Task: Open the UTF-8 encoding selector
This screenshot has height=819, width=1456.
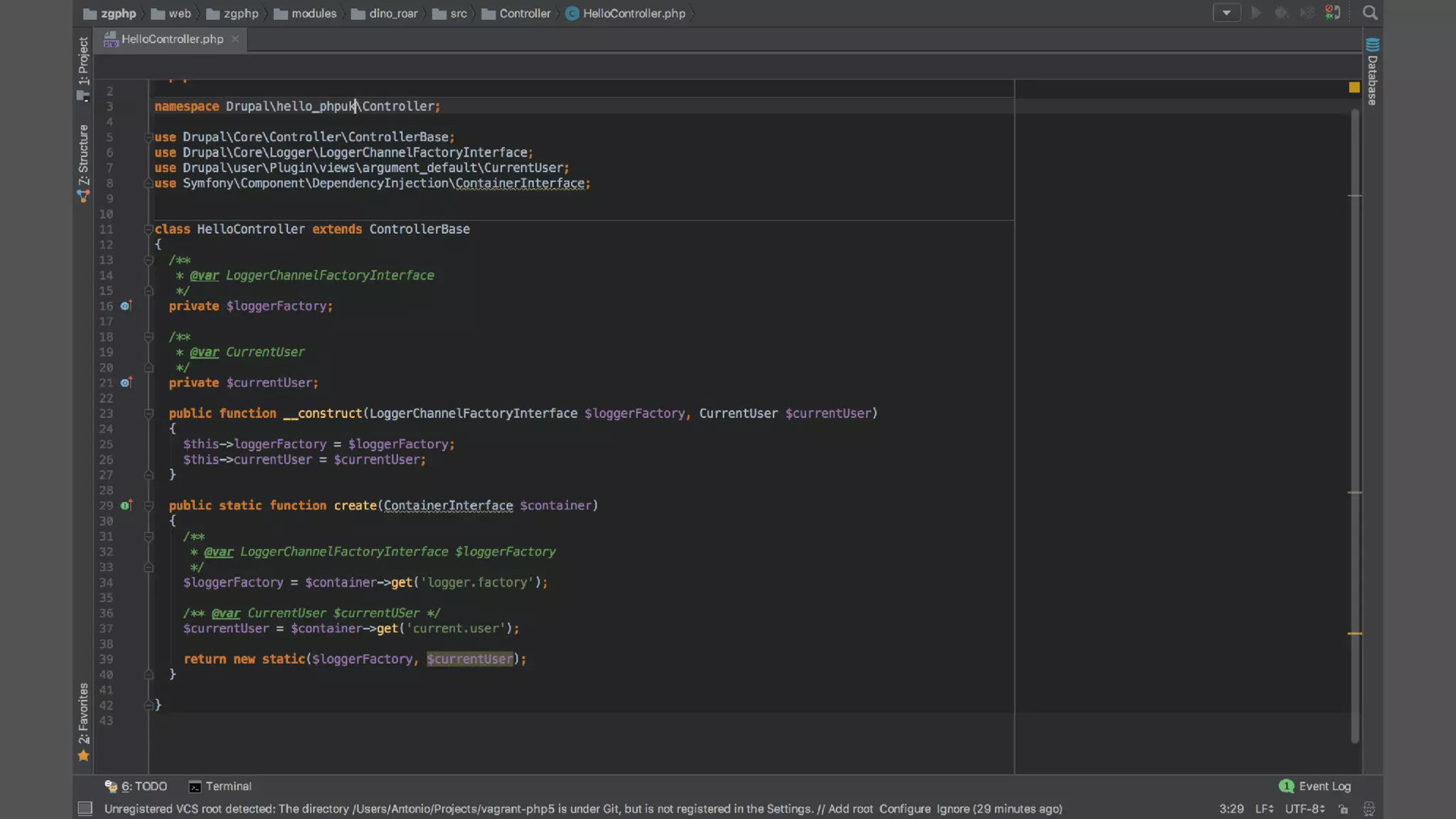Action: (x=1304, y=809)
